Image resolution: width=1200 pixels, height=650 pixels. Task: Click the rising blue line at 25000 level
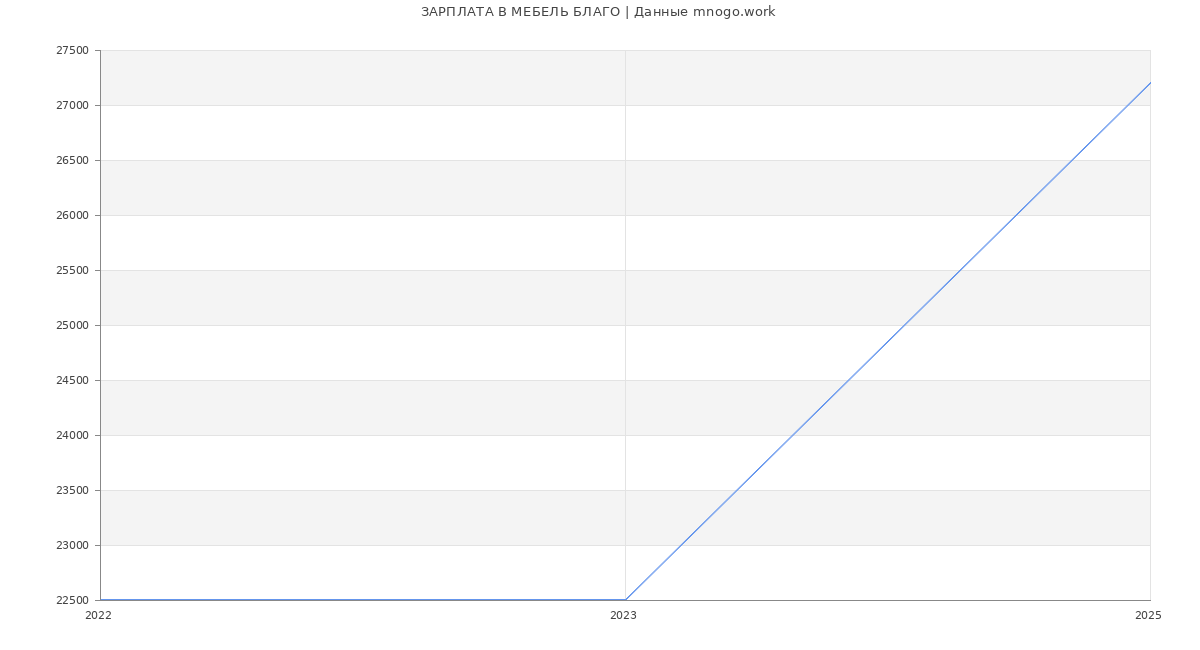pyautogui.click(x=904, y=325)
